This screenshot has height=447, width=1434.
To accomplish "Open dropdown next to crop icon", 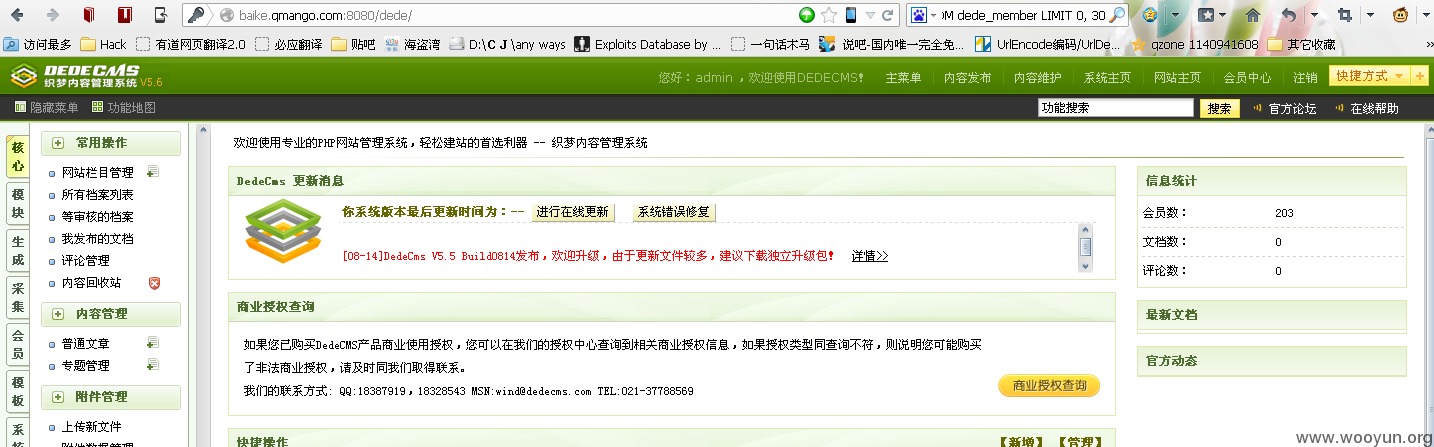I will (1370, 15).
